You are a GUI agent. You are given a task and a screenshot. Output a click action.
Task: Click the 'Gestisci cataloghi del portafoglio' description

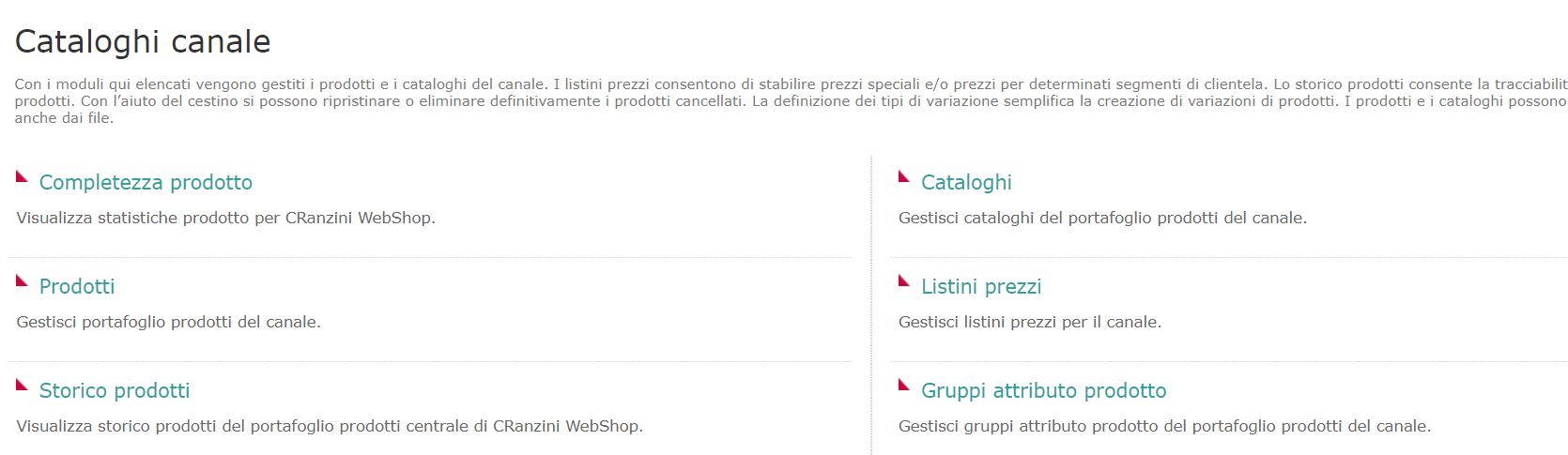pyautogui.click(x=1102, y=218)
